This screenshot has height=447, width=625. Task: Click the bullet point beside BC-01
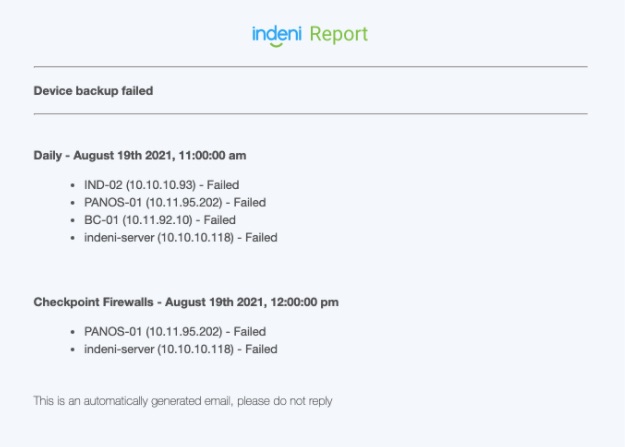click(x=74, y=220)
